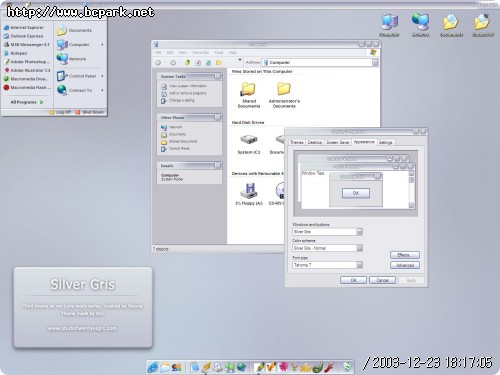Click Cancel in the Display Properties dialog

382,280
